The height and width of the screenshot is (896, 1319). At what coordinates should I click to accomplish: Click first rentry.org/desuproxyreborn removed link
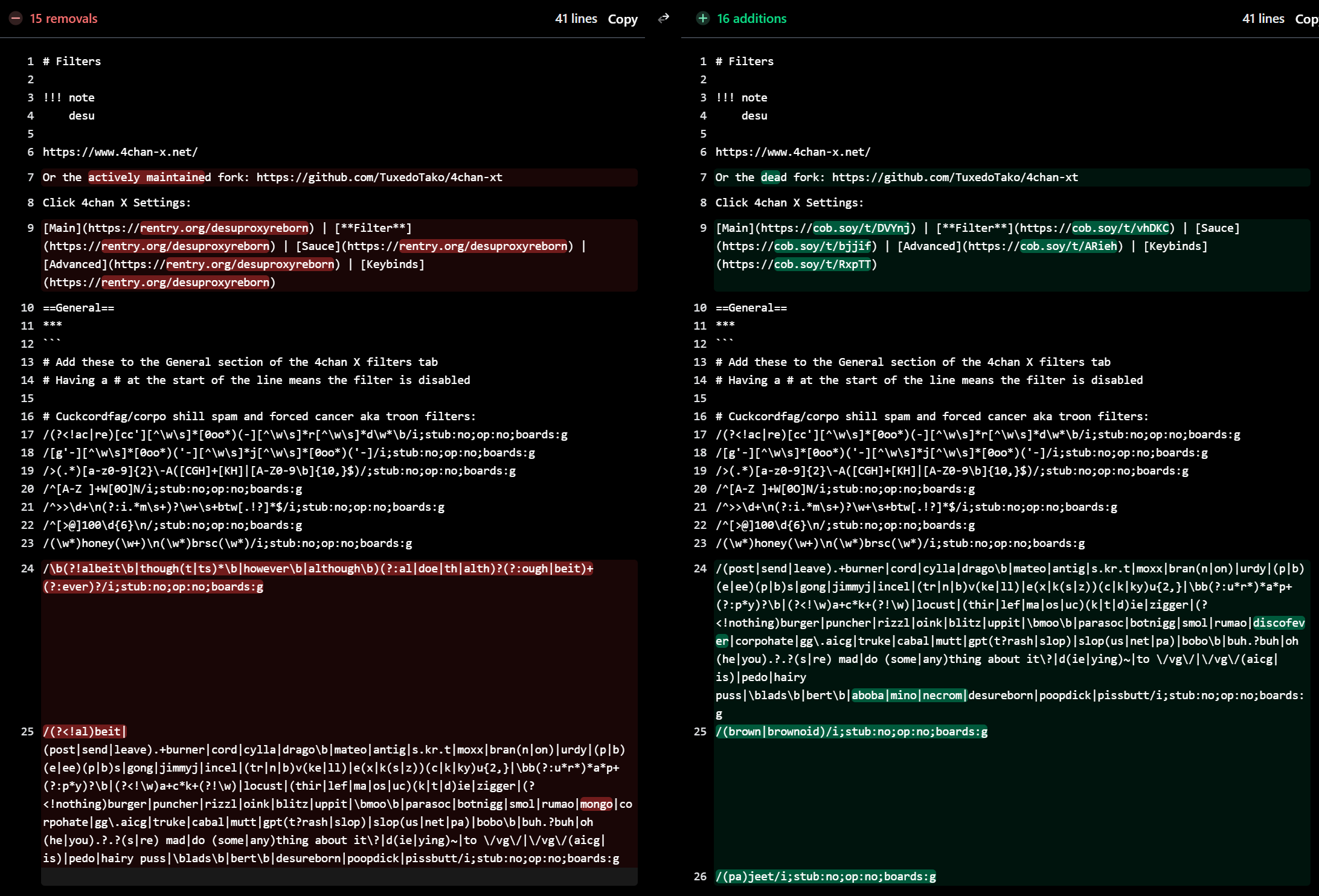224,228
